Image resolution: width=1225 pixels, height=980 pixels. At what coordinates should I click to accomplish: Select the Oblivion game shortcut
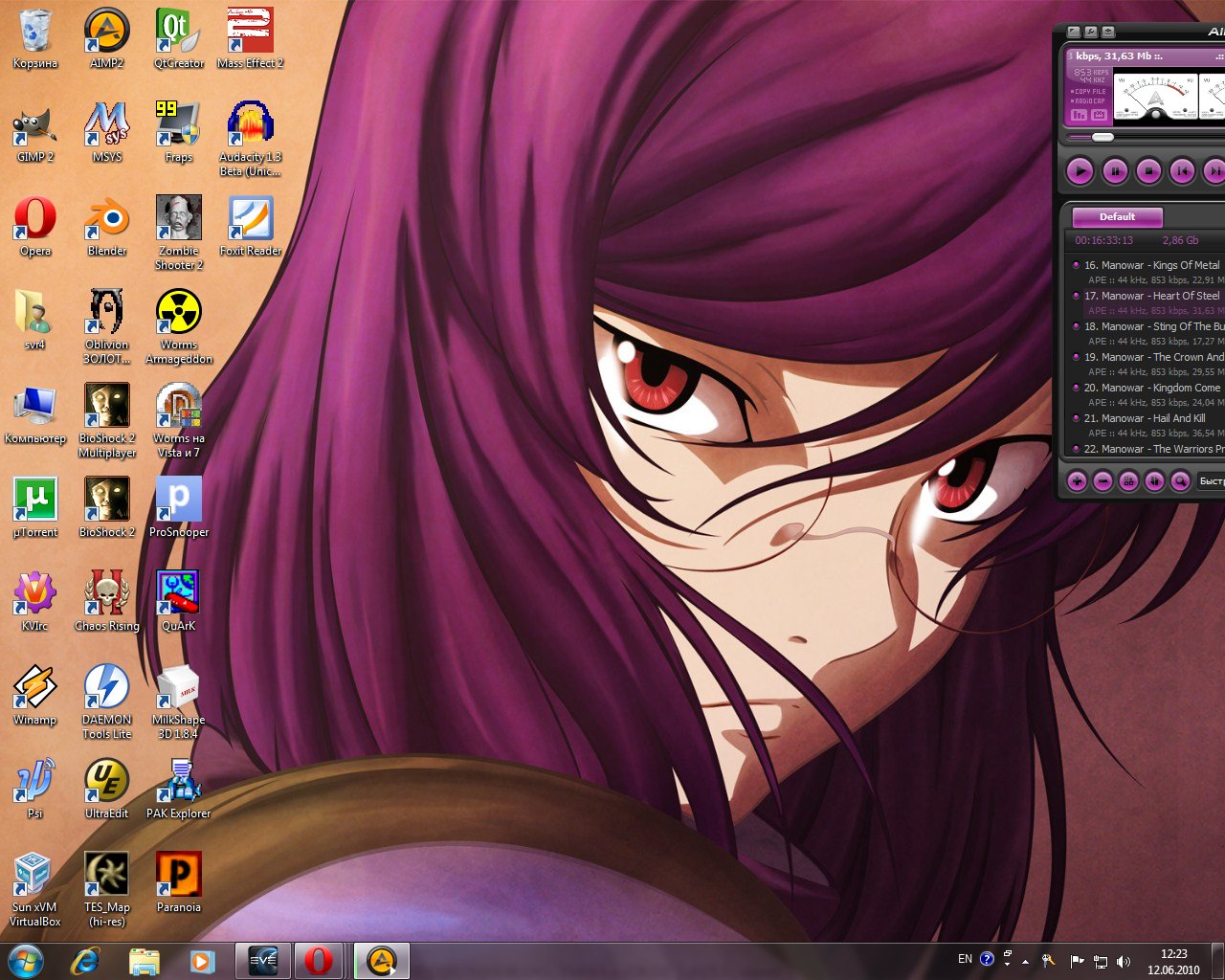[107, 326]
